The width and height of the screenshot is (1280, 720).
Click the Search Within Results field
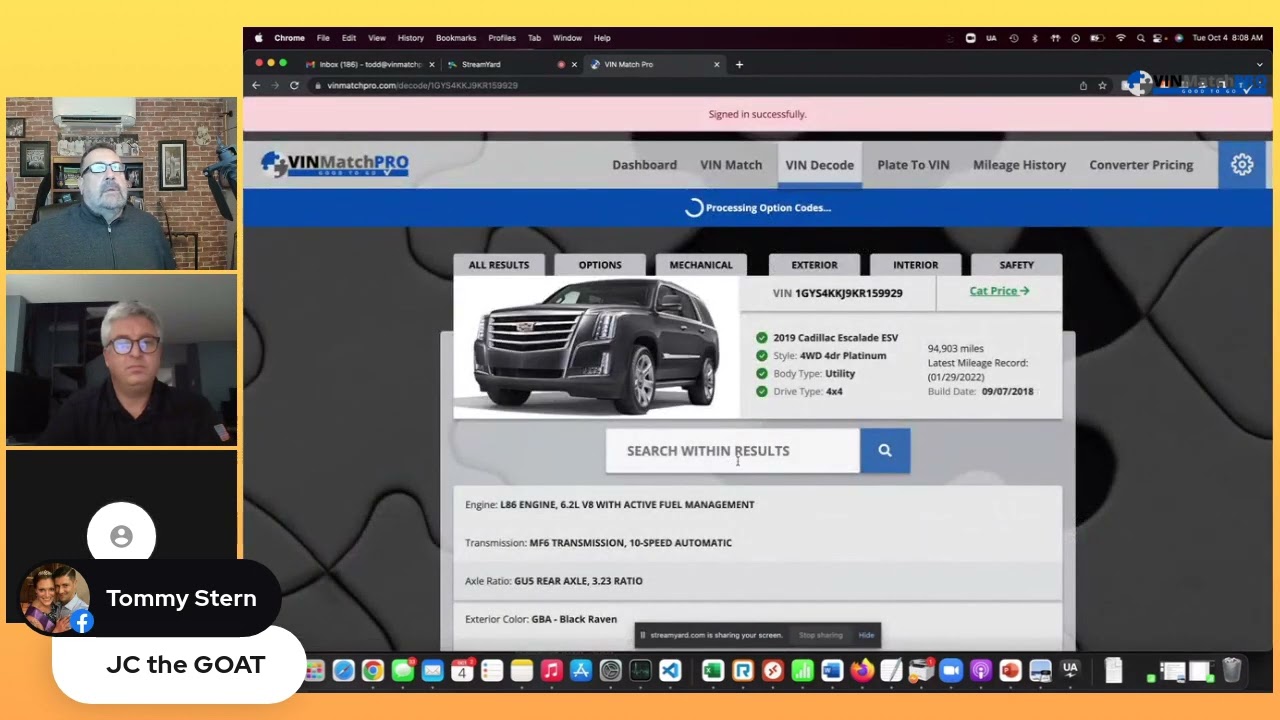tap(733, 451)
